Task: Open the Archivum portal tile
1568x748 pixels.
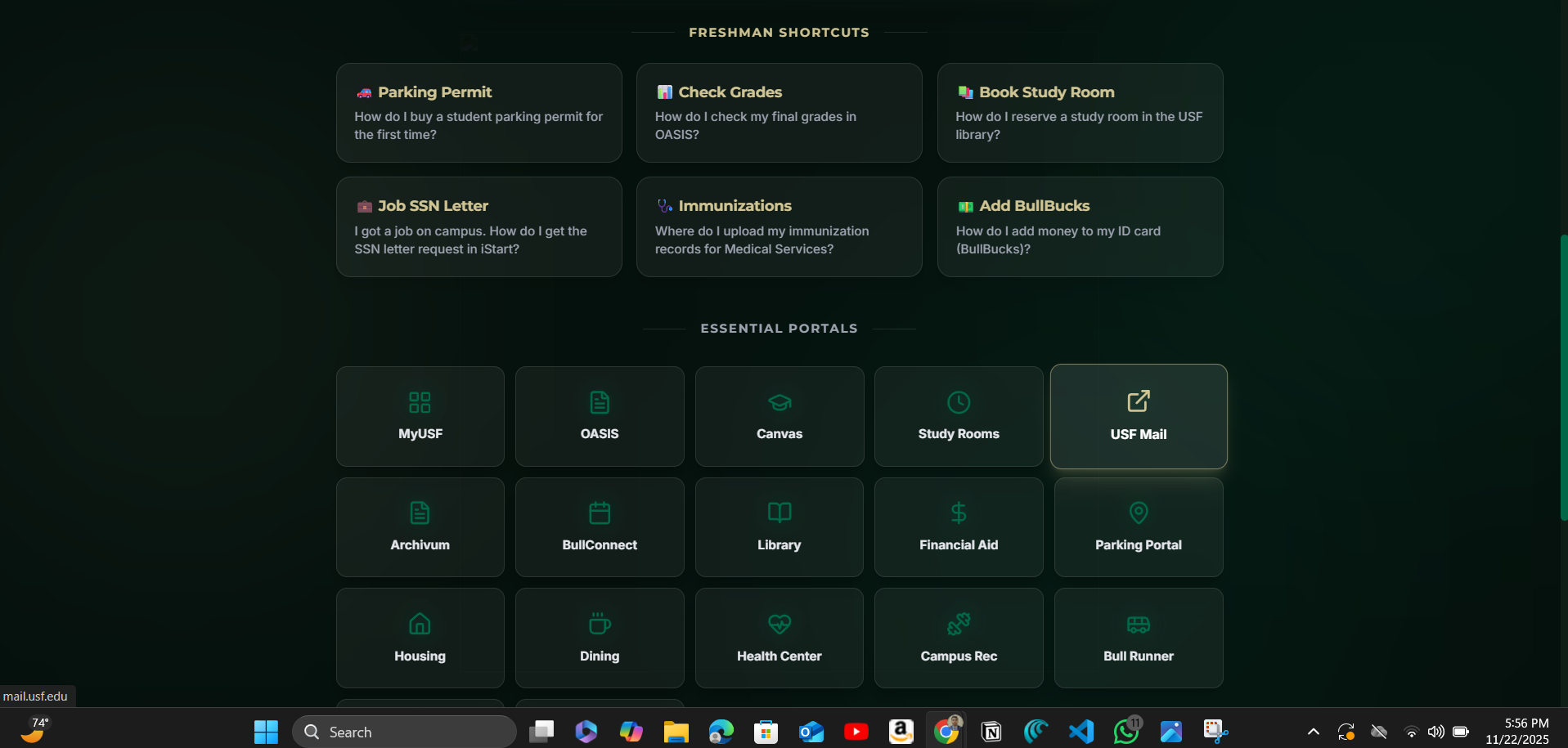Action: [420, 527]
